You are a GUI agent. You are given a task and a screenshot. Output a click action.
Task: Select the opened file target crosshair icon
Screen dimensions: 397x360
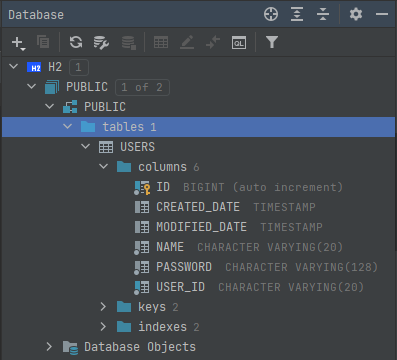tap(271, 14)
